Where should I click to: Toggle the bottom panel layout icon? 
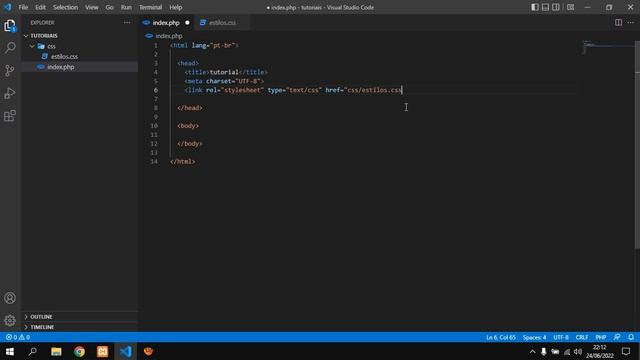545,7
